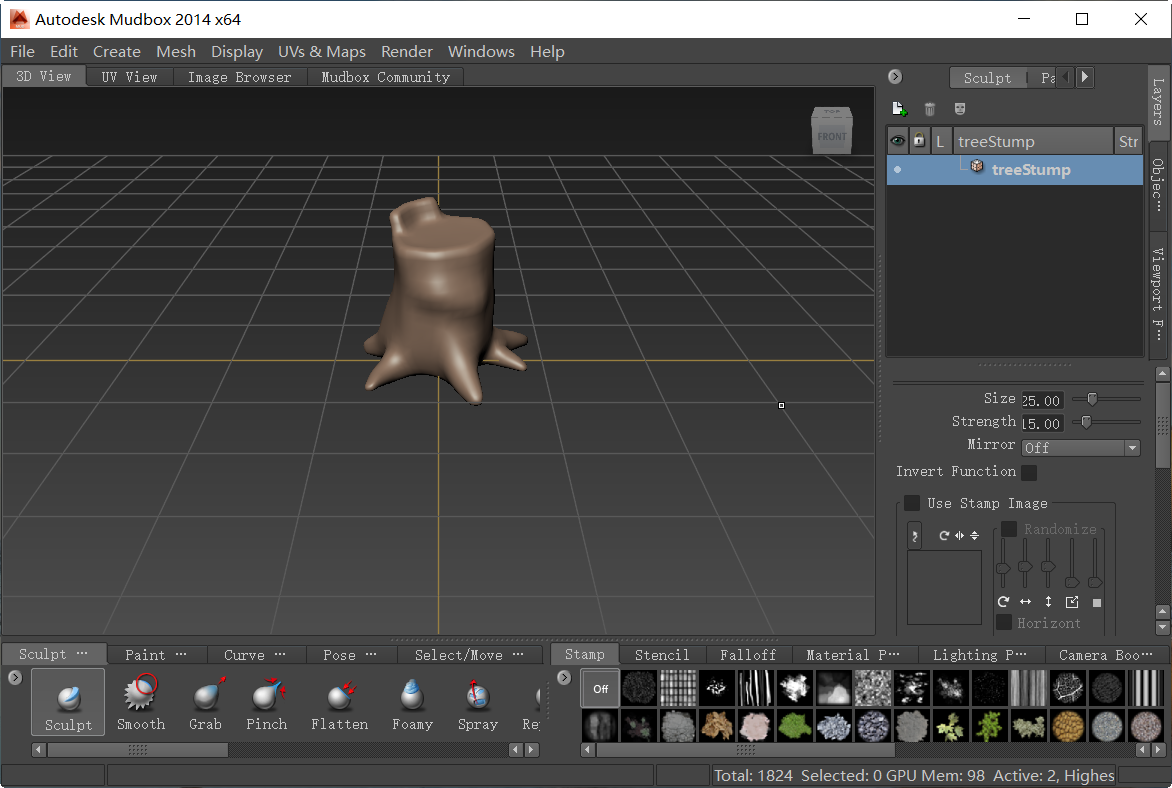The width and height of the screenshot is (1172, 788).
Task: Switch to the Stencil tab
Action: (x=661, y=655)
